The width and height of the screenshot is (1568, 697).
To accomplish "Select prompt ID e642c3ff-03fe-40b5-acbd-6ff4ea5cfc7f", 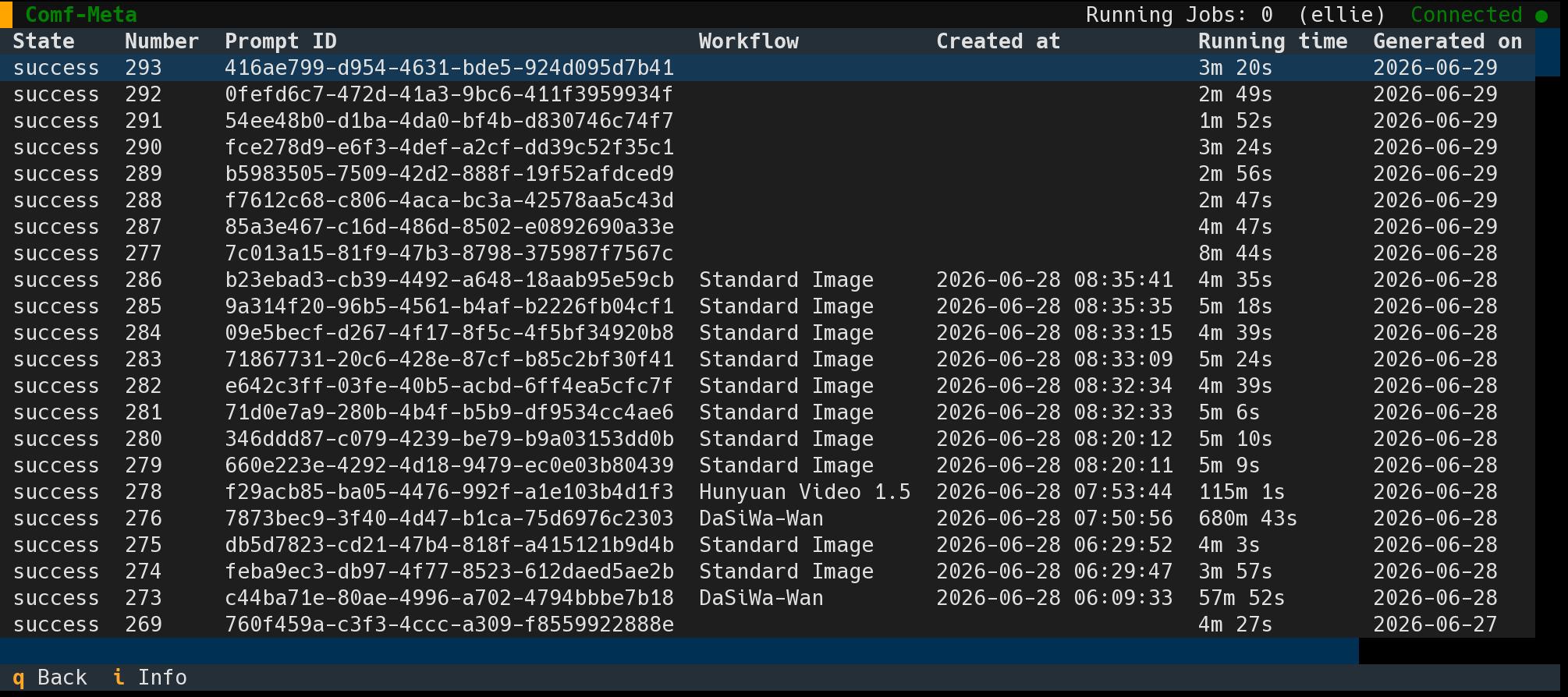I will click(449, 386).
